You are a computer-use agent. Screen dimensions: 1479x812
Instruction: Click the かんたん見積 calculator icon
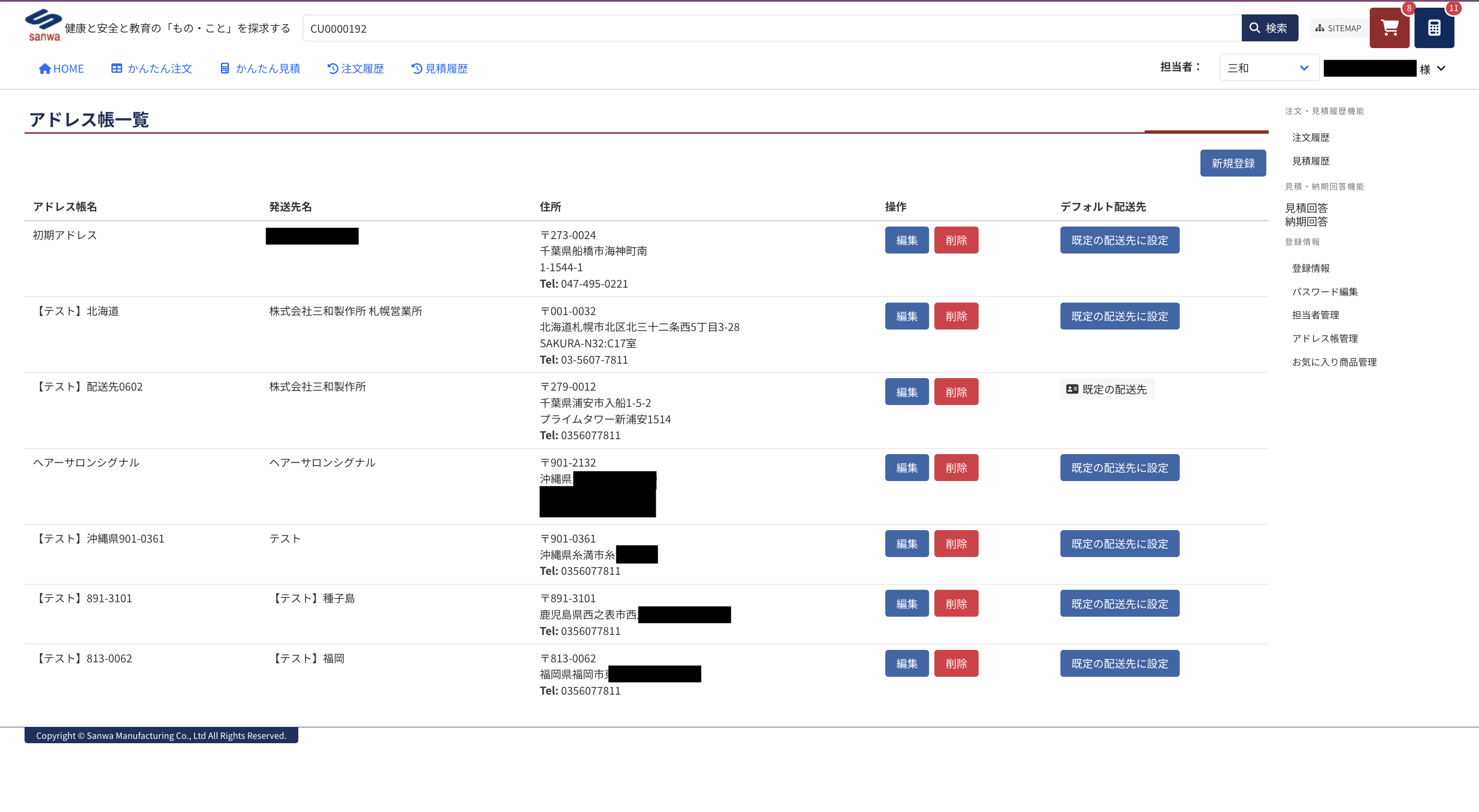225,69
